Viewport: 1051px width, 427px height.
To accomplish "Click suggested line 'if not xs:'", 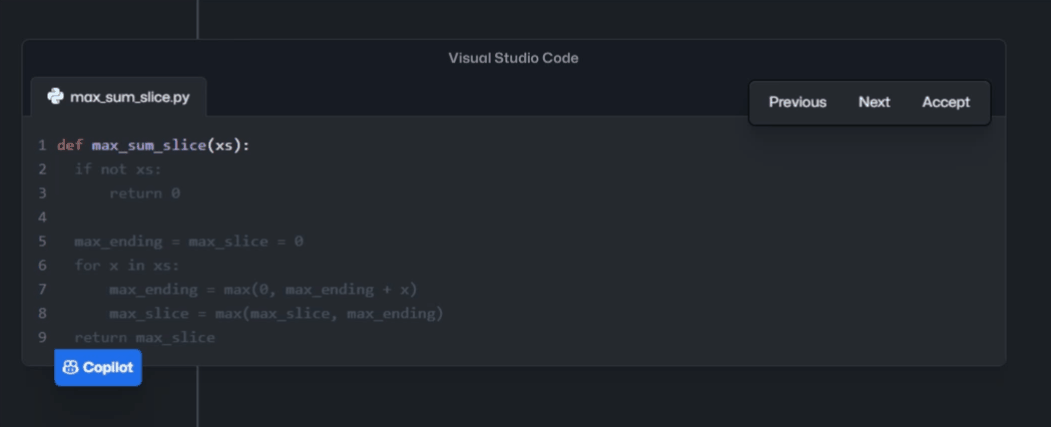I will [118, 170].
